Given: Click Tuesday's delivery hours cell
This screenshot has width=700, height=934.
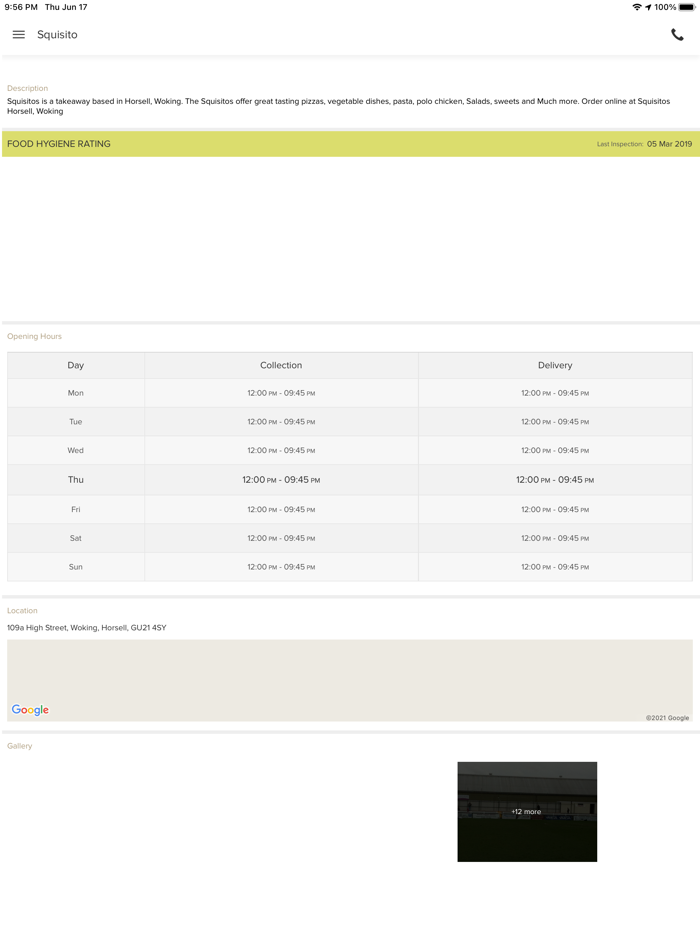Looking at the screenshot, I should (555, 422).
